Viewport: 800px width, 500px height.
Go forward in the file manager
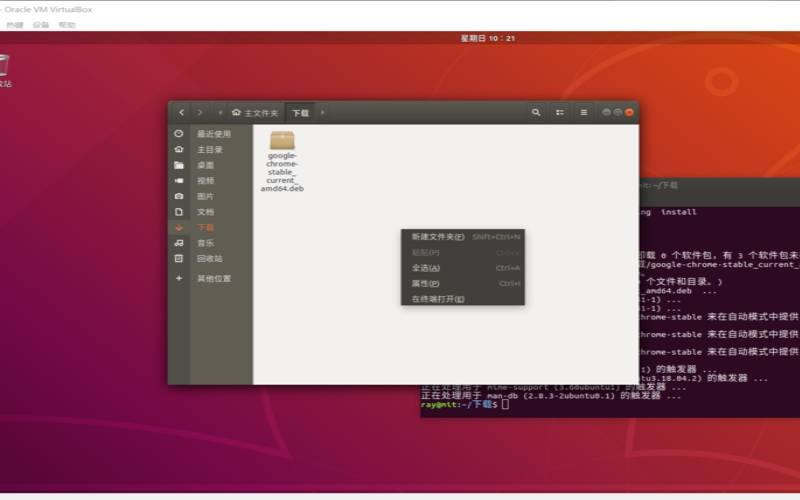click(200, 112)
